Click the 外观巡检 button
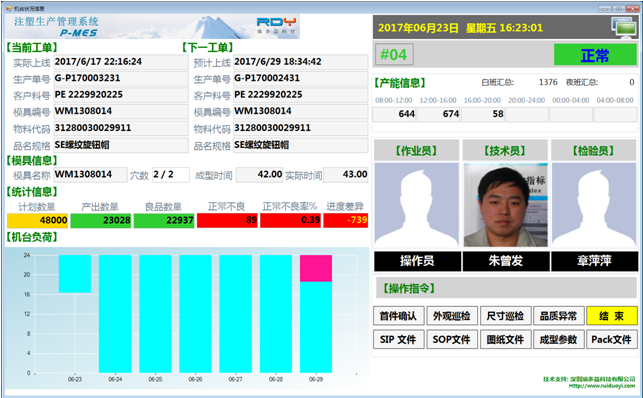Screen dimensions: 643x398 pyautogui.click(x=452, y=316)
